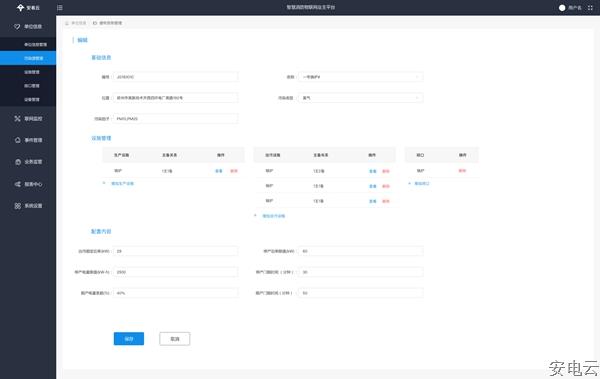
Task: Click the config input field with value 29
Action: (175, 251)
